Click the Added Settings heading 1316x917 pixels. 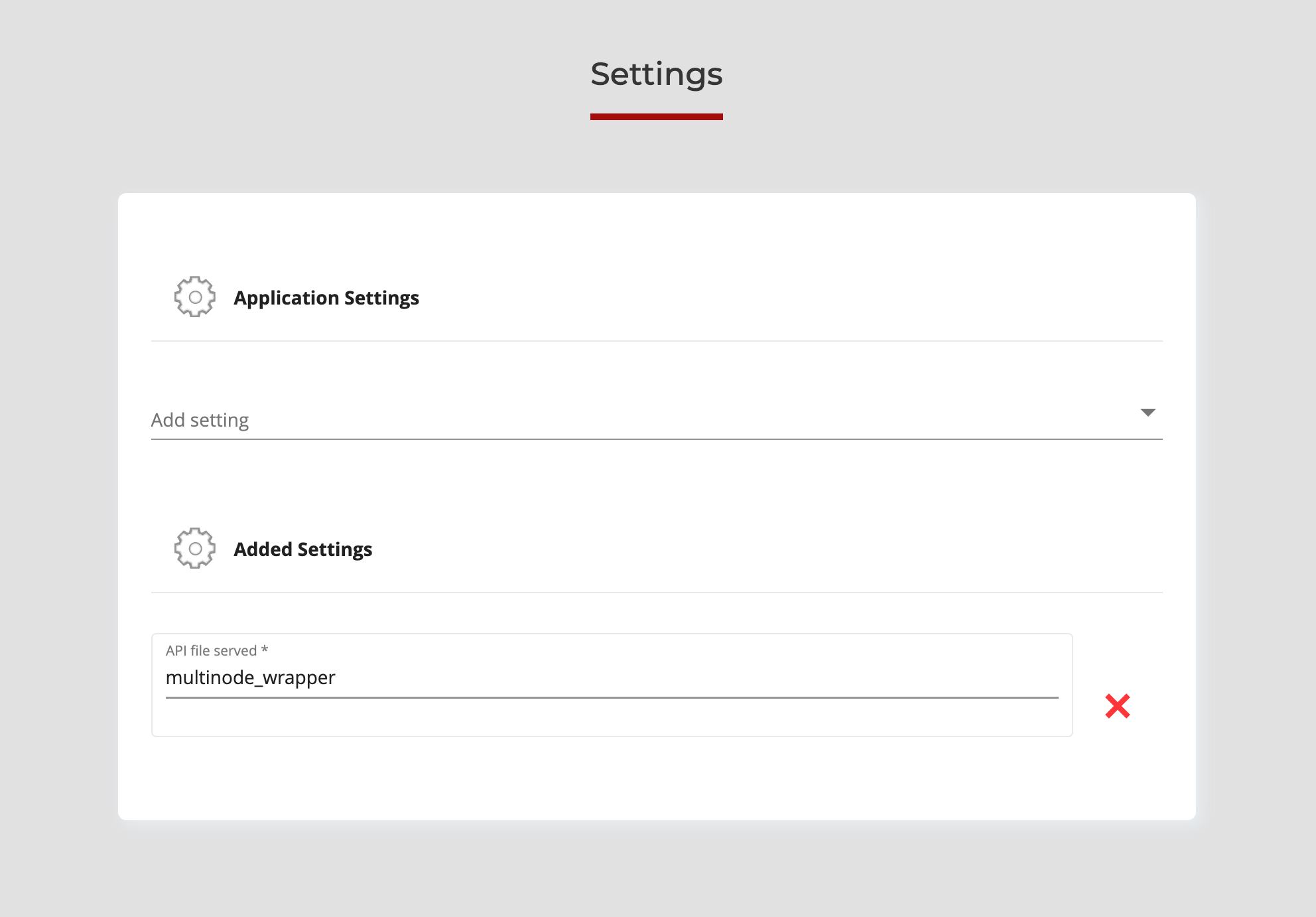pyautogui.click(x=303, y=549)
